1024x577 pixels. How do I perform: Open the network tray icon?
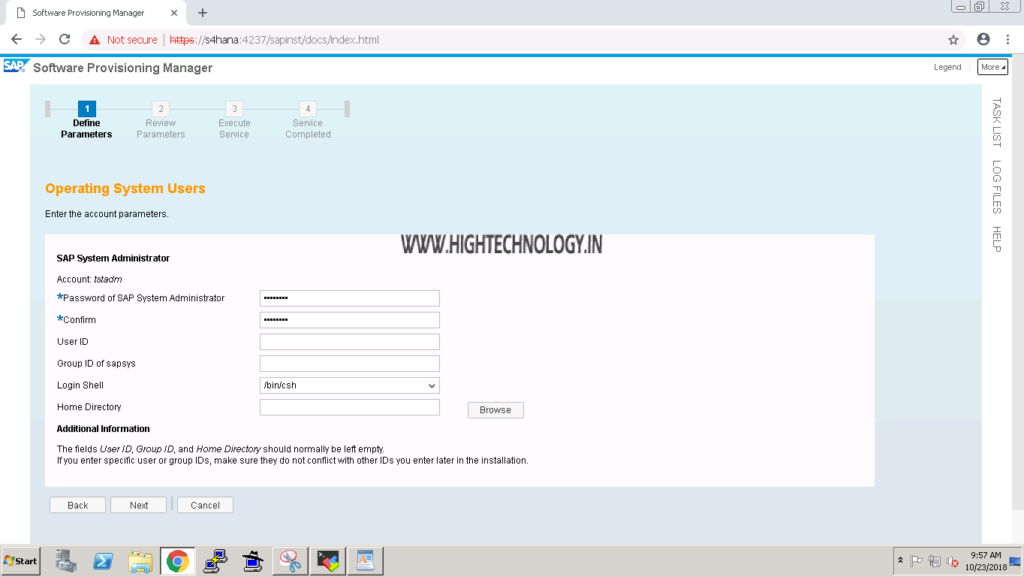935,561
